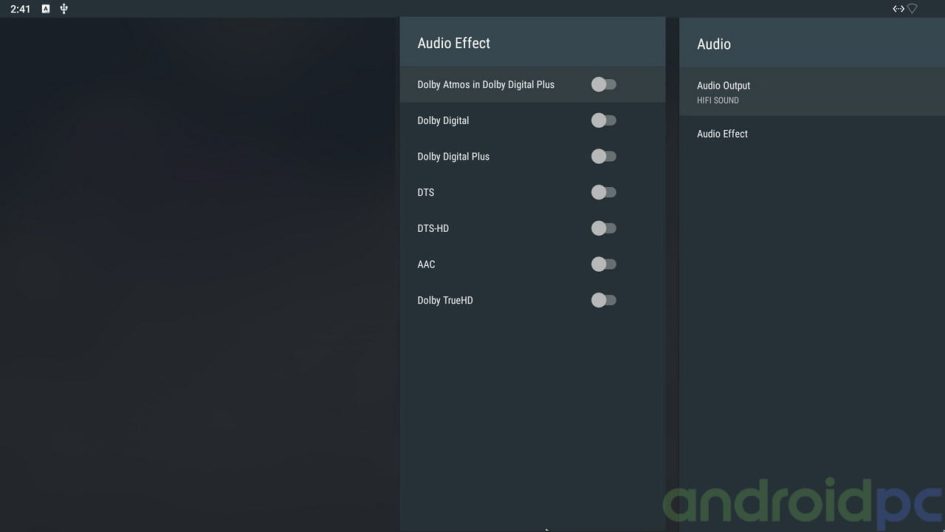Screen dimensions: 945x532
Task: Click the Wi-Fi signal icon in status bar
Action: (912, 8)
